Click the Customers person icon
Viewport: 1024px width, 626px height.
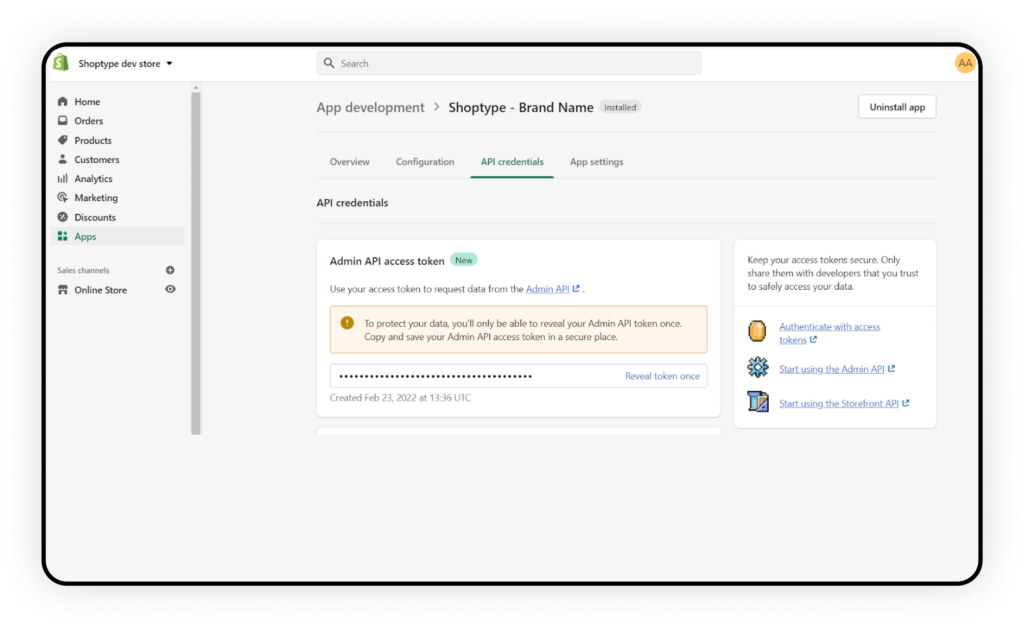coord(63,159)
